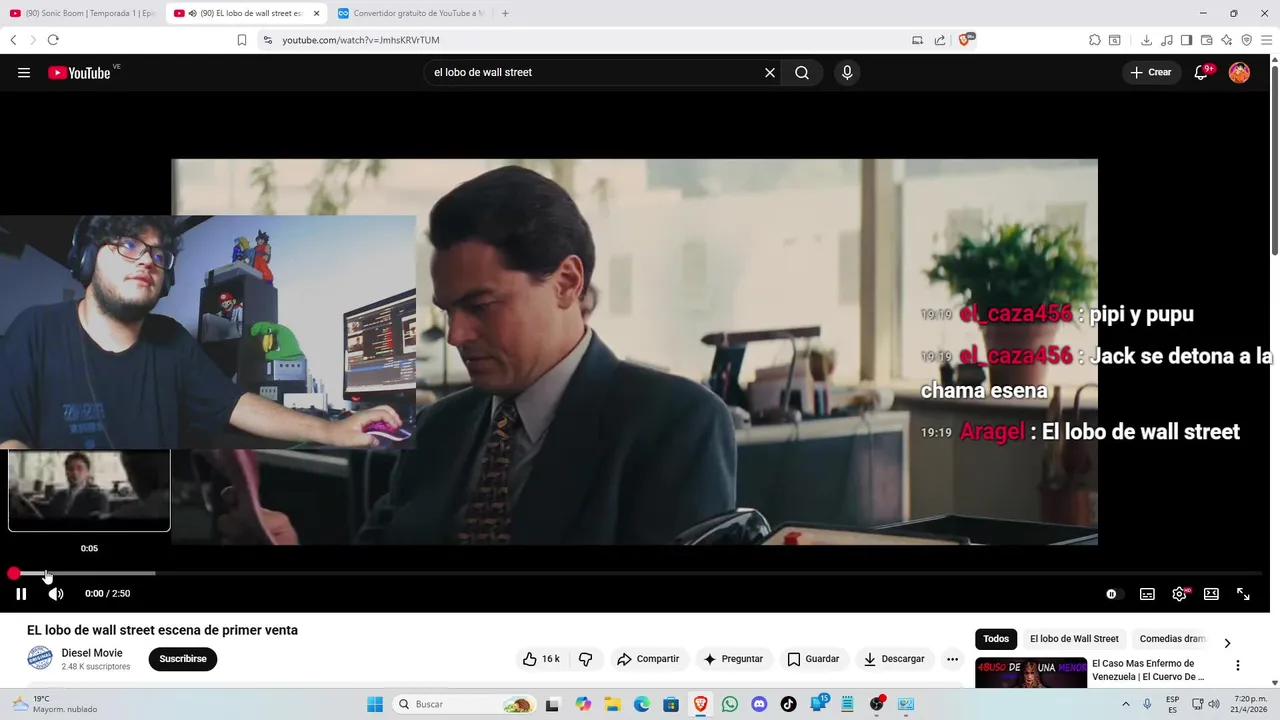The image size is (1280, 720).
Task: Open the Windows Start menu
Action: (375, 704)
